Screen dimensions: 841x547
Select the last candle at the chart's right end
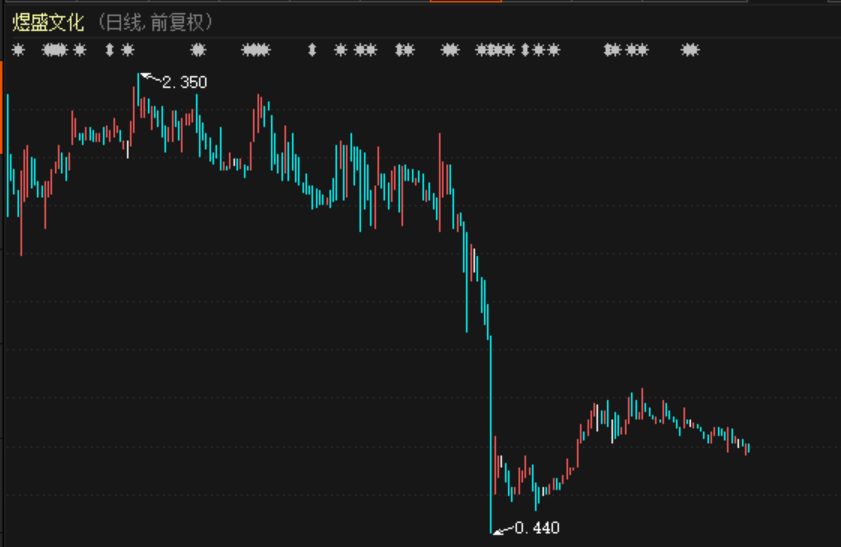(748, 447)
